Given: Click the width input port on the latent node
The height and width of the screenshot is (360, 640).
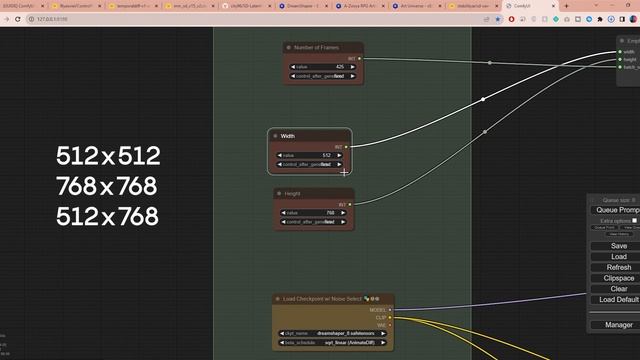Looking at the screenshot, I should (x=620, y=52).
